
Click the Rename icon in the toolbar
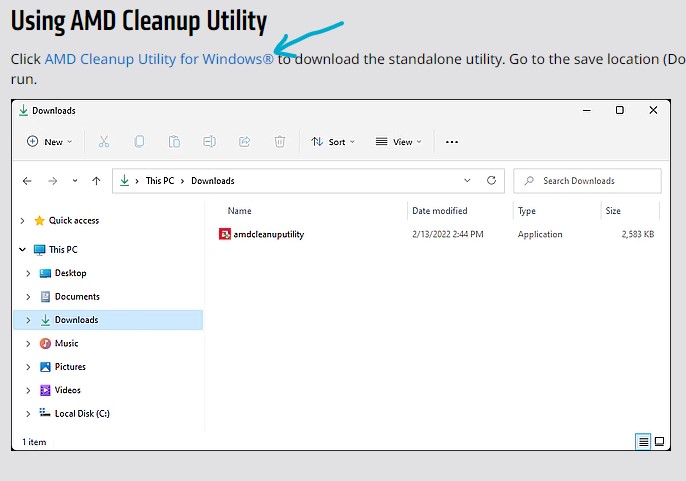tap(209, 142)
